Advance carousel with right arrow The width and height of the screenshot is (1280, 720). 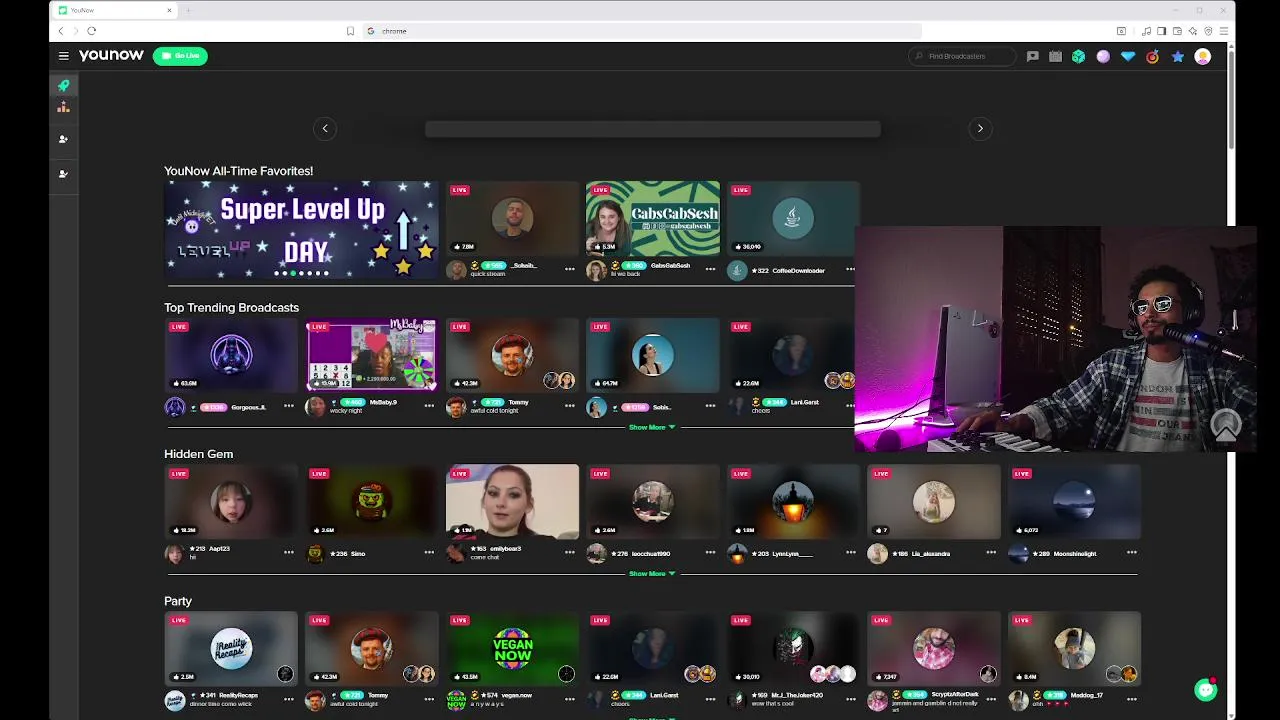tap(980, 128)
